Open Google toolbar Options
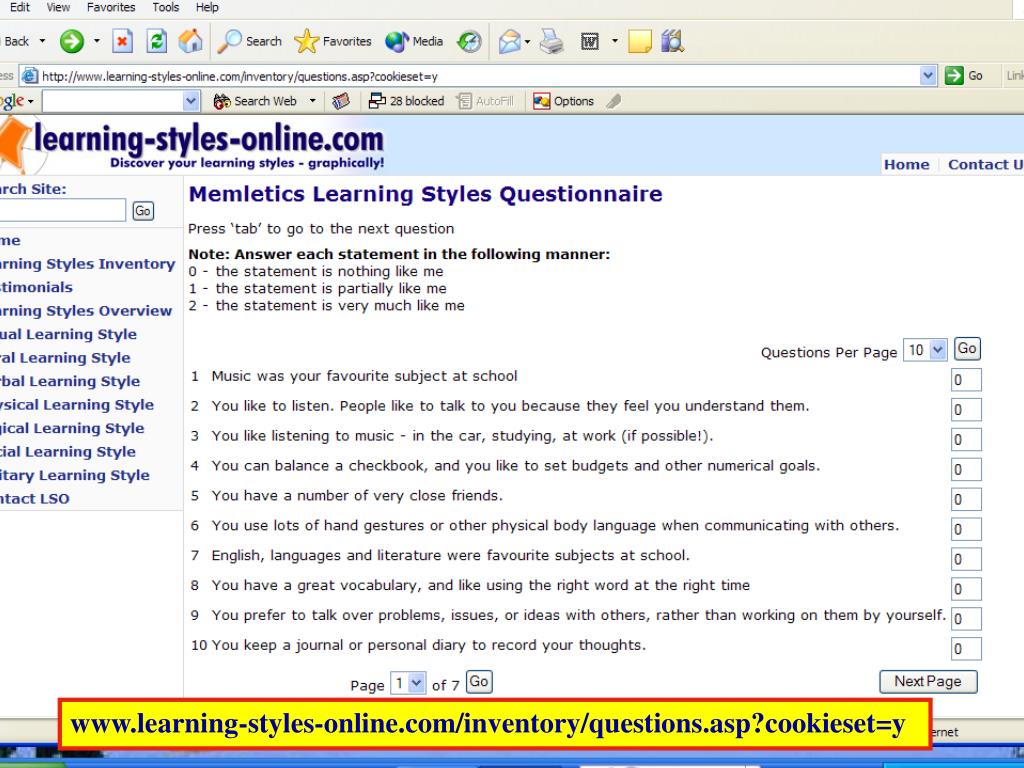The width and height of the screenshot is (1024, 768). point(563,101)
